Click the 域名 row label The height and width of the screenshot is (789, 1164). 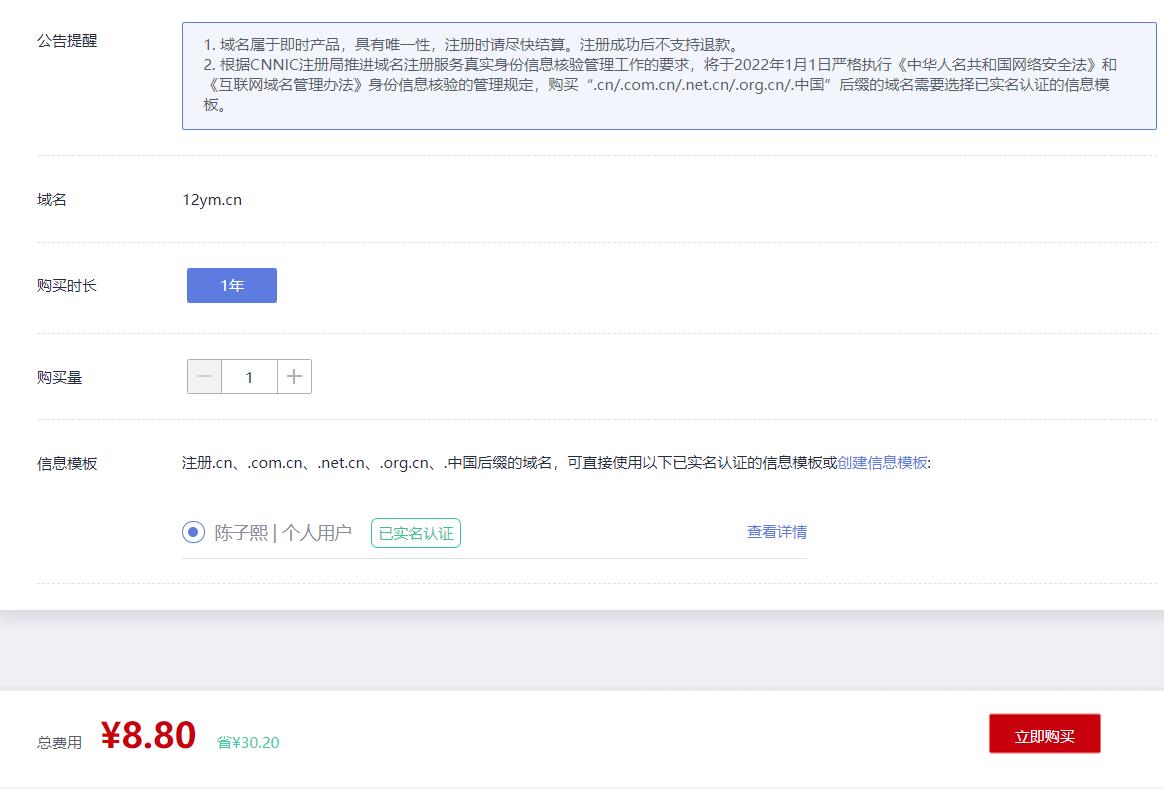pyautogui.click(x=52, y=200)
